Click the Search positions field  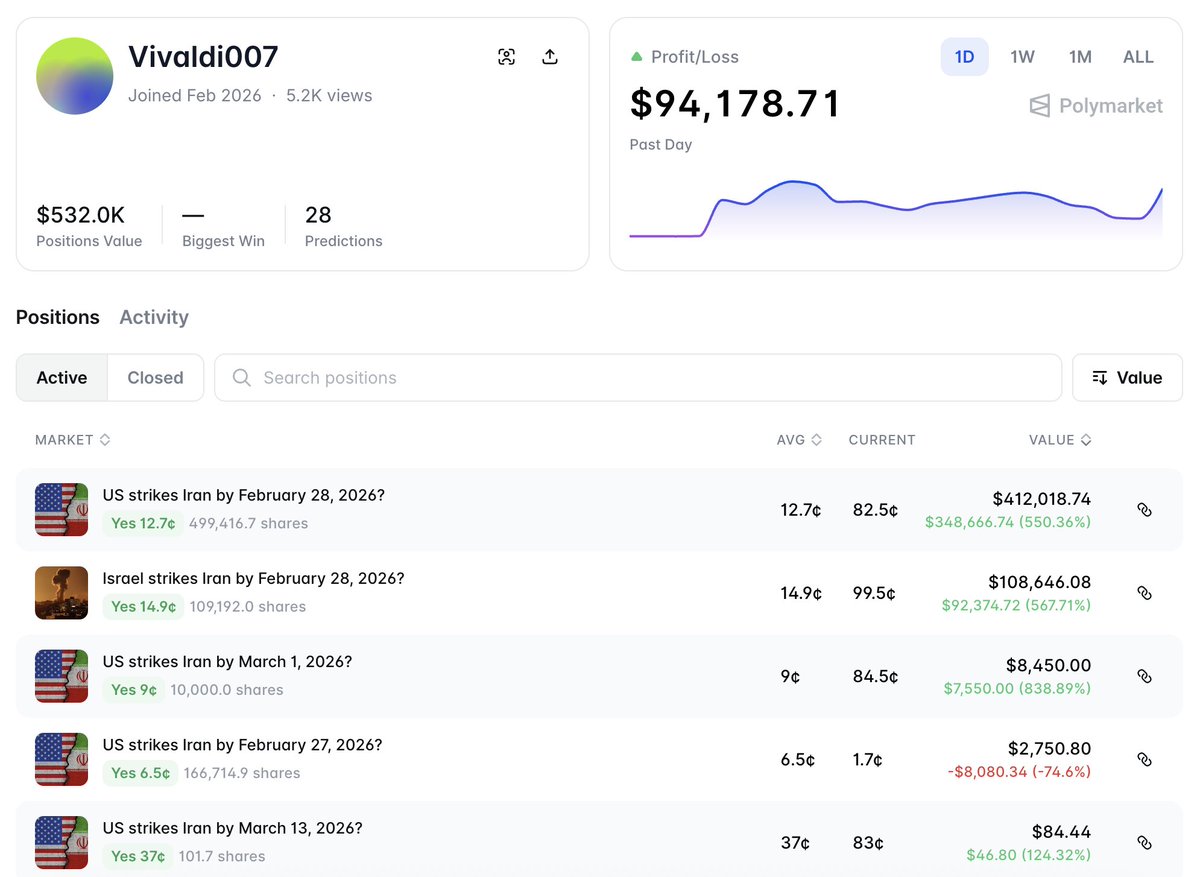click(x=638, y=378)
